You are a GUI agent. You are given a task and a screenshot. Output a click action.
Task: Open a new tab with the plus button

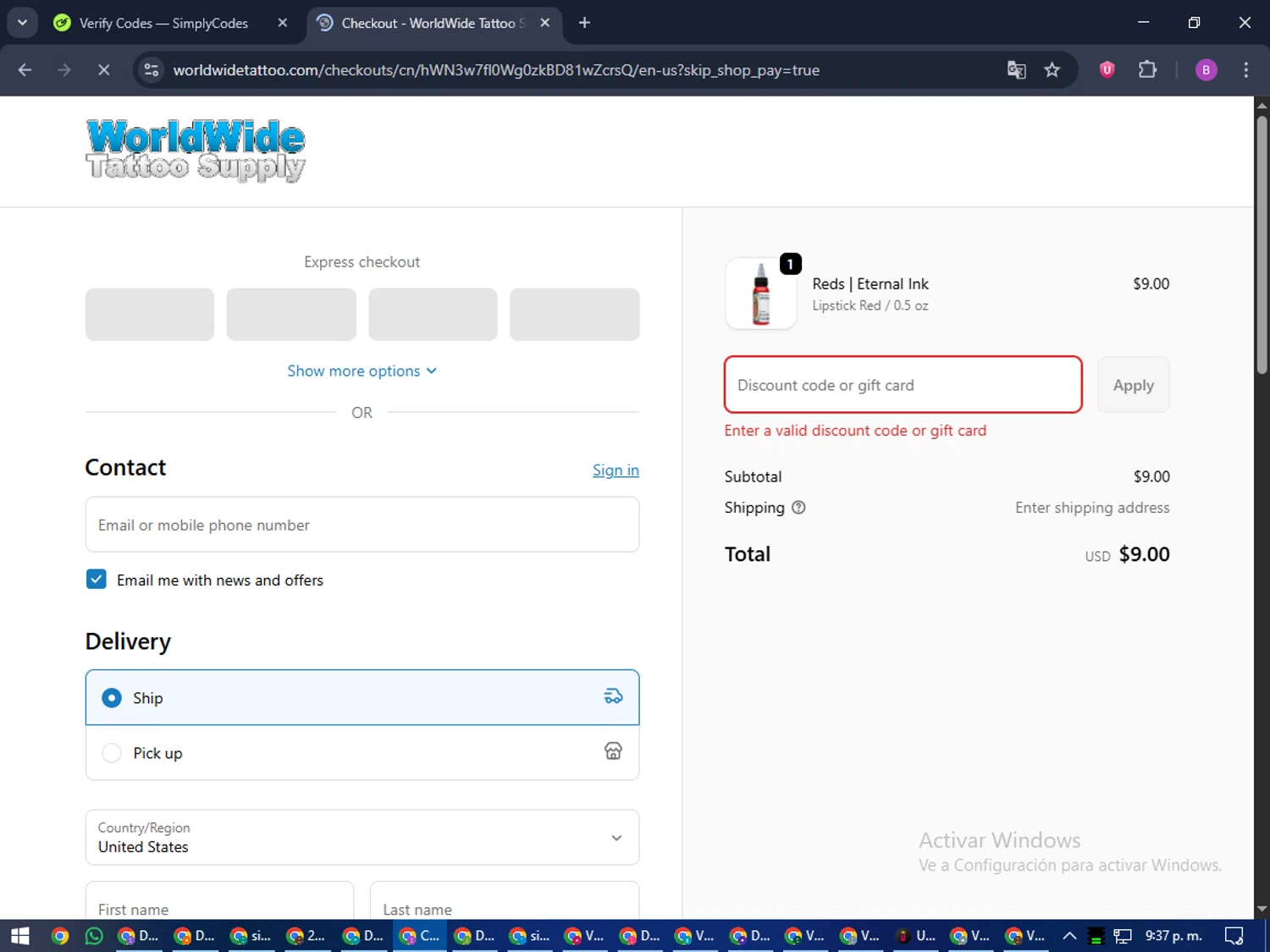click(584, 23)
